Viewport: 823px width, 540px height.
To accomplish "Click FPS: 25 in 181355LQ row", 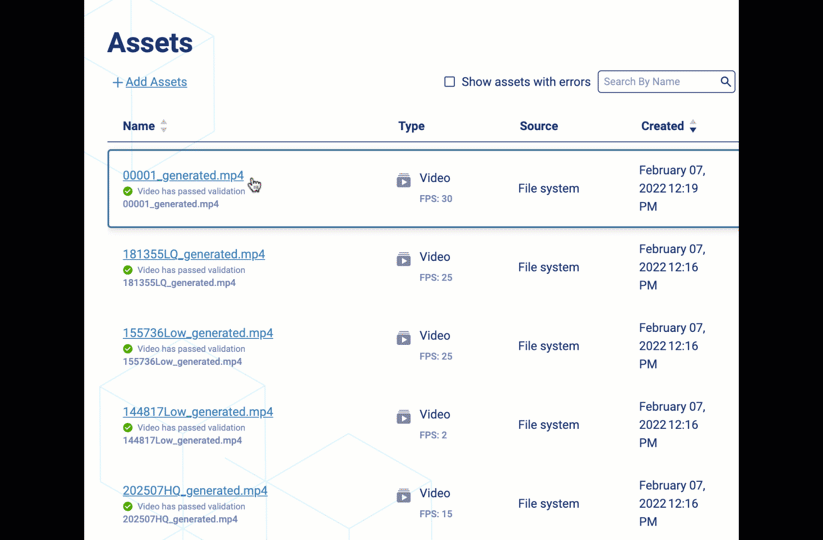I will coord(436,278).
